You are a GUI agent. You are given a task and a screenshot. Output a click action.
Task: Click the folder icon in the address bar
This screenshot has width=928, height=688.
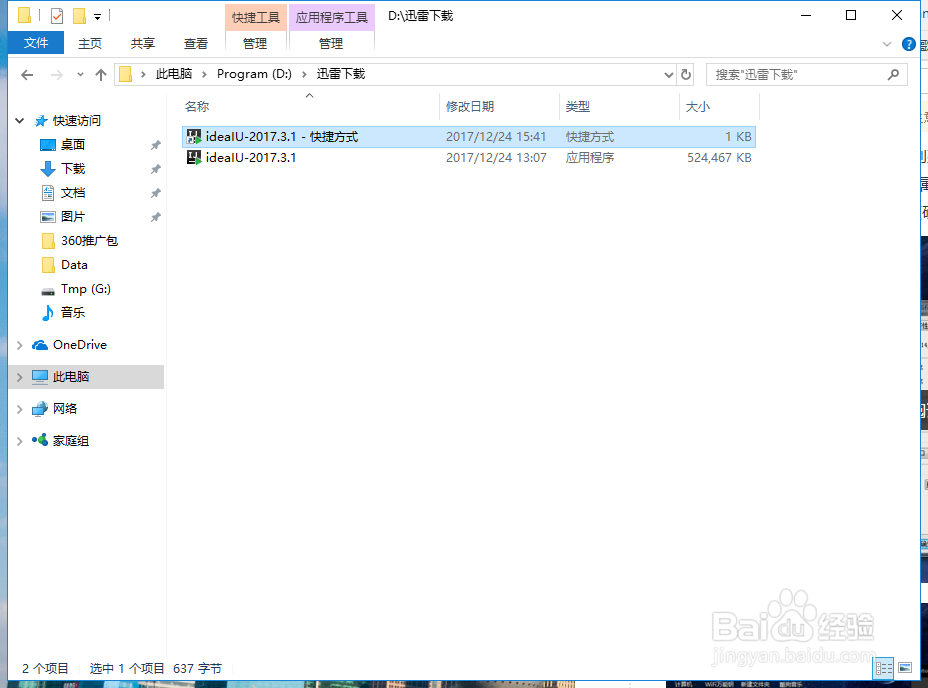pyautogui.click(x=125, y=73)
